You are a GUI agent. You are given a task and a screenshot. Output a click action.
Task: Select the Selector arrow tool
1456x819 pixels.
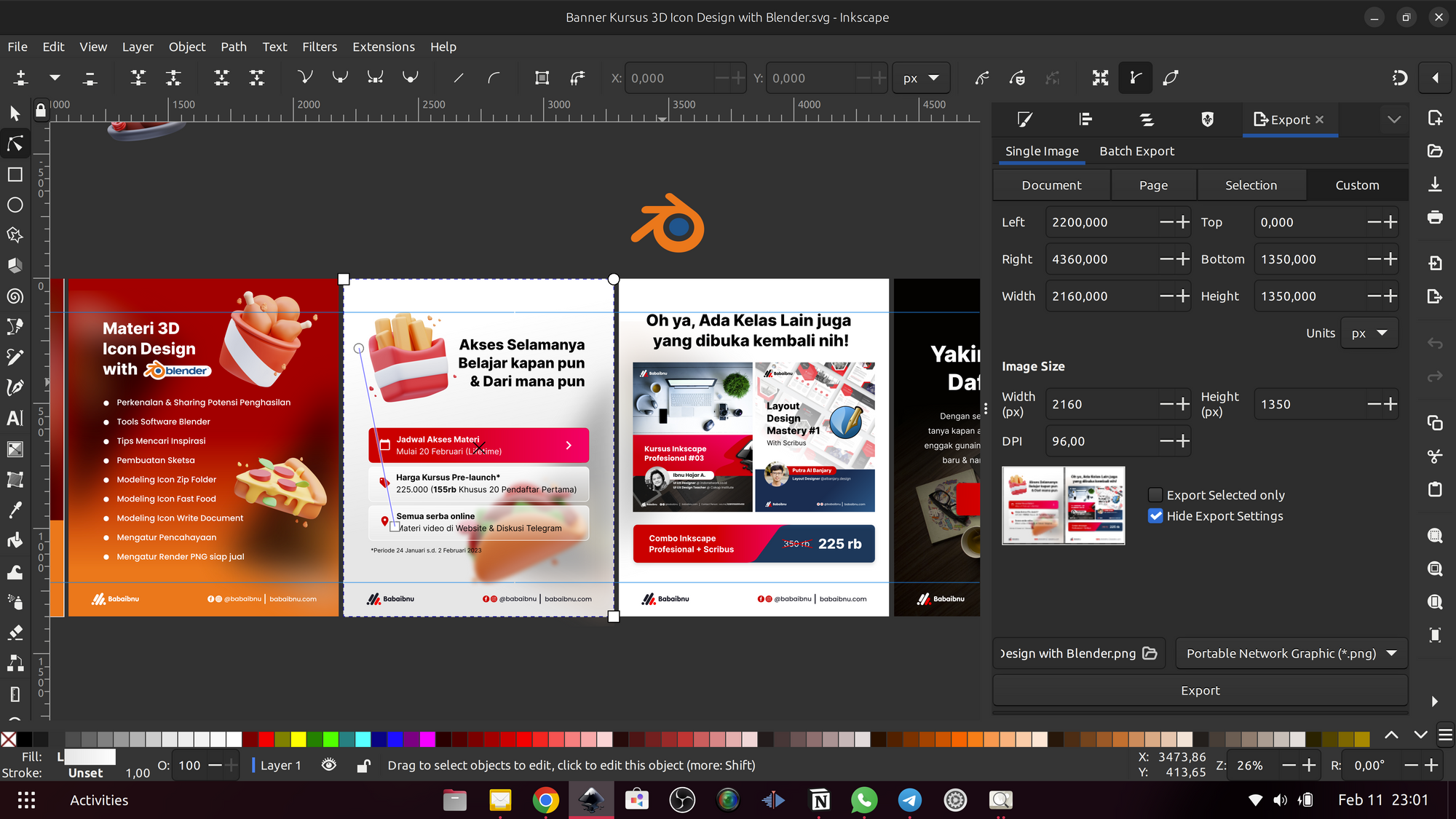click(x=15, y=114)
